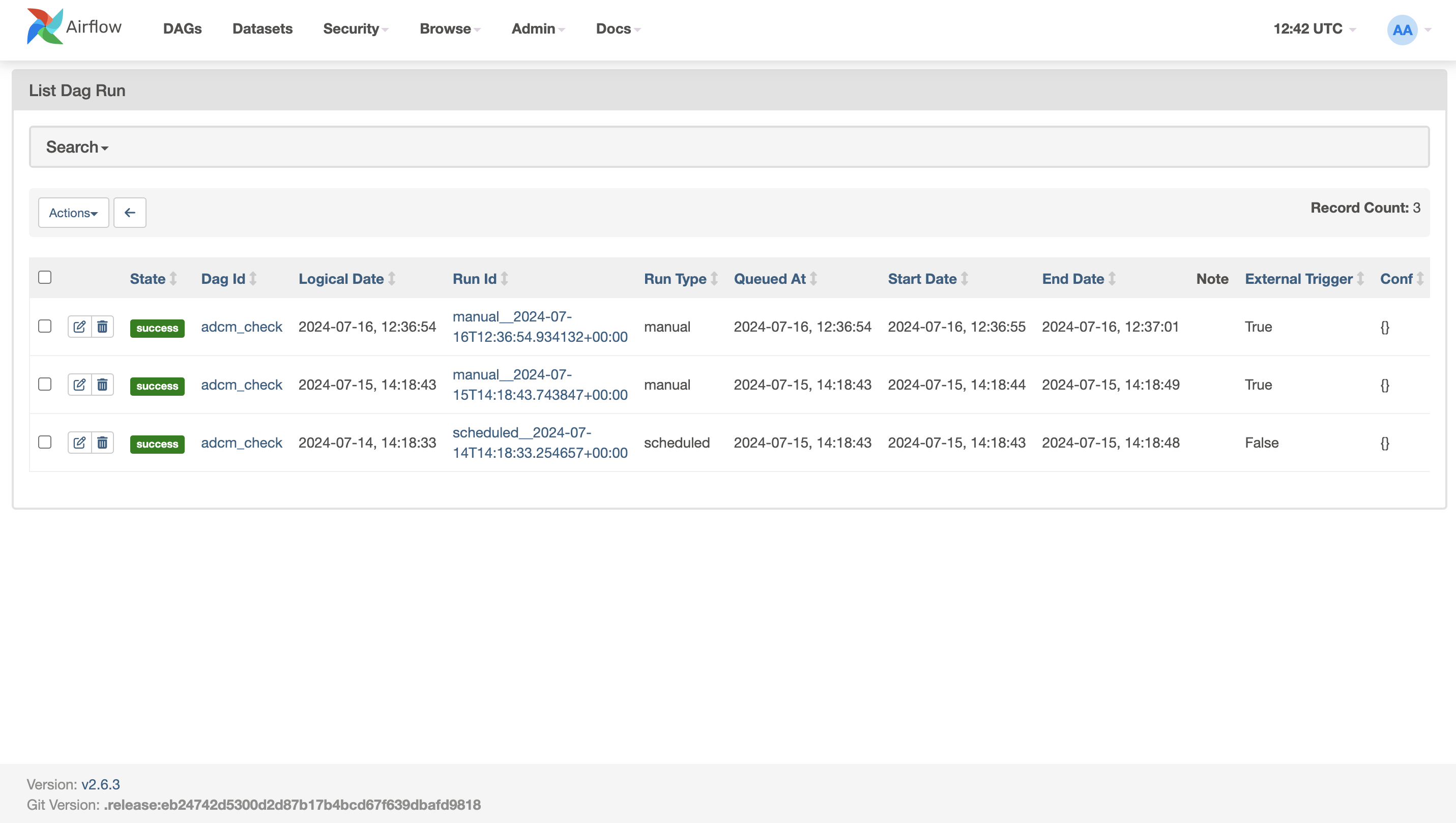Click the v2.6.3 version link
Image resolution: width=1456 pixels, height=823 pixels.
point(100,784)
